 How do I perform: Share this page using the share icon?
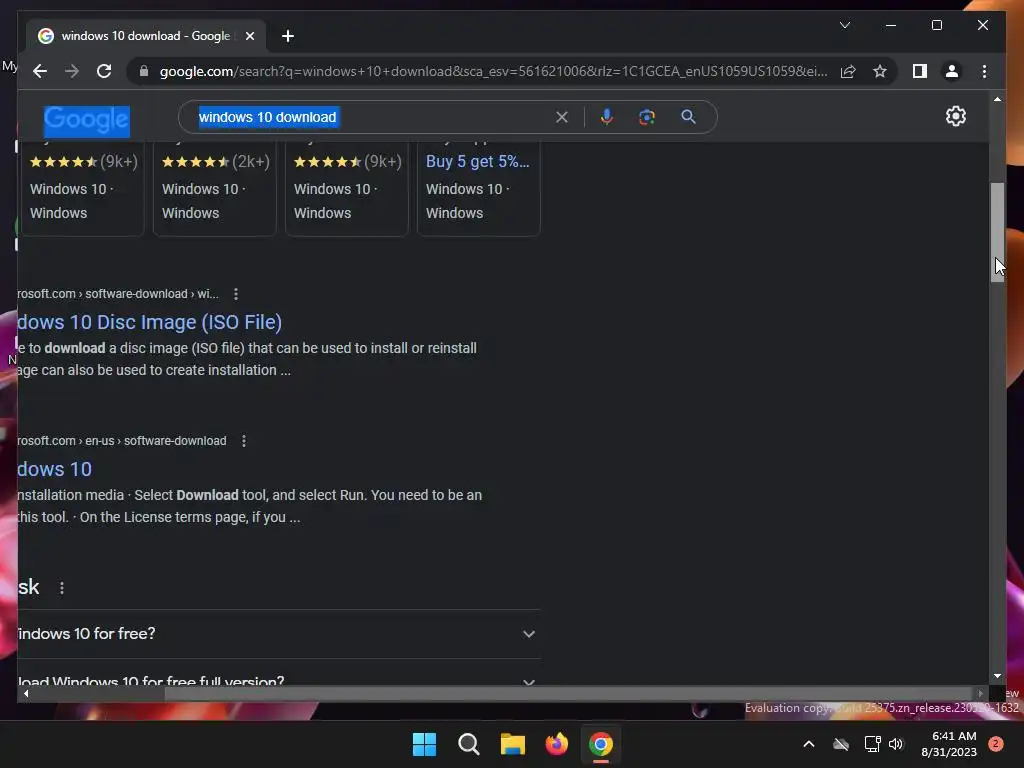[x=848, y=71]
